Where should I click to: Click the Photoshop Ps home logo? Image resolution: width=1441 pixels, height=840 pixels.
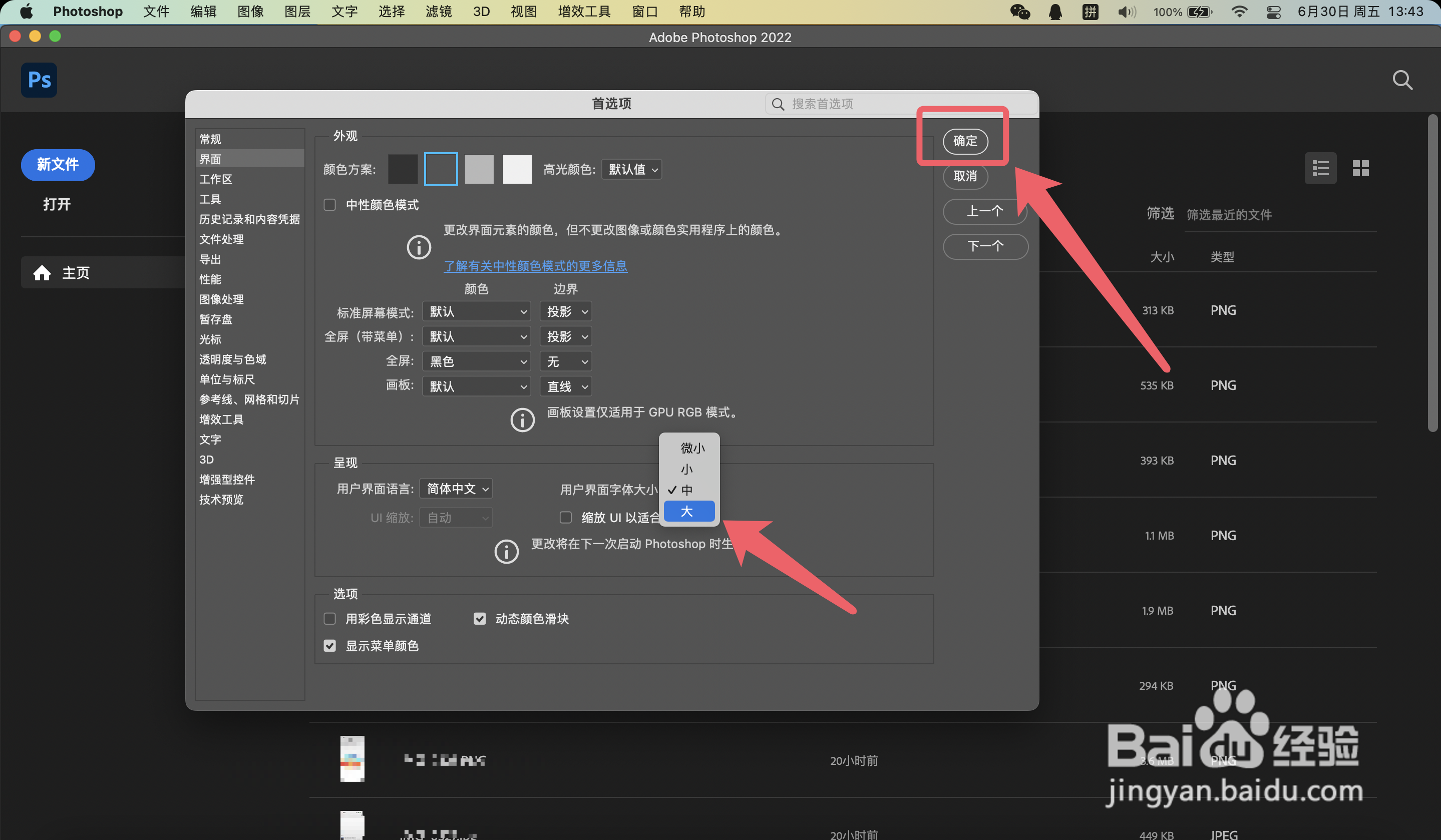coord(39,80)
